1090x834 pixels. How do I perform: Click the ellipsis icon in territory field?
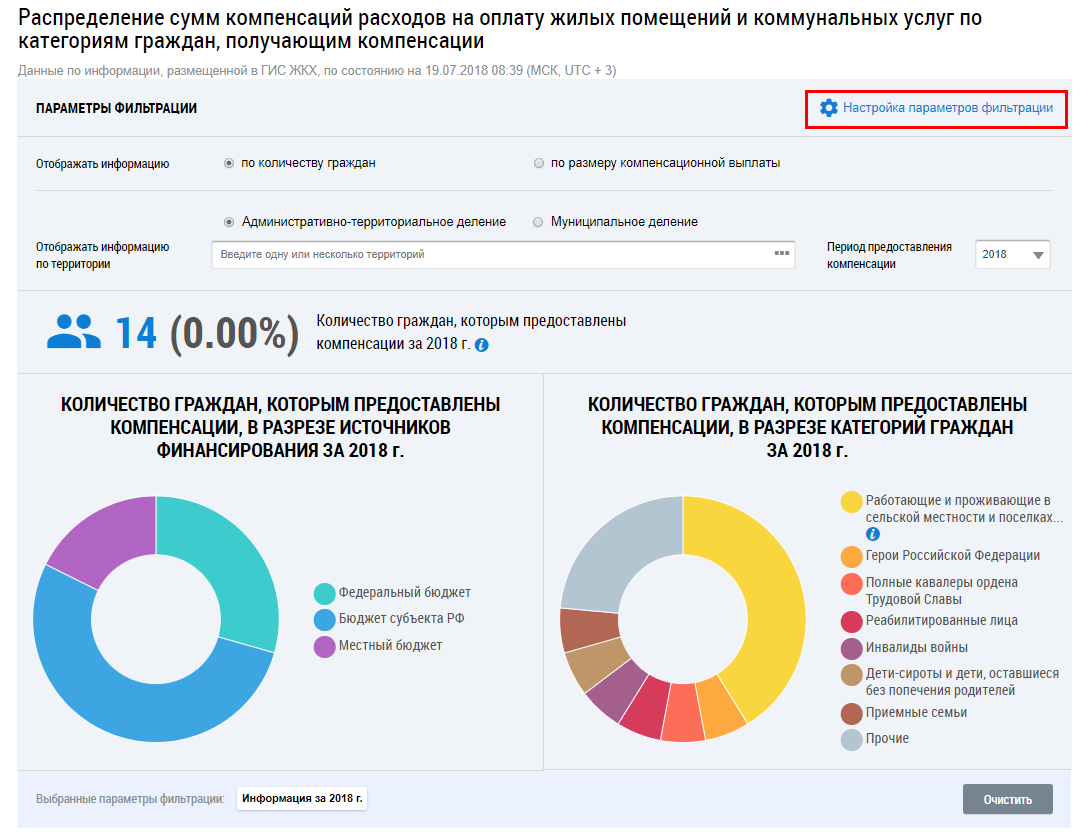pos(781,254)
